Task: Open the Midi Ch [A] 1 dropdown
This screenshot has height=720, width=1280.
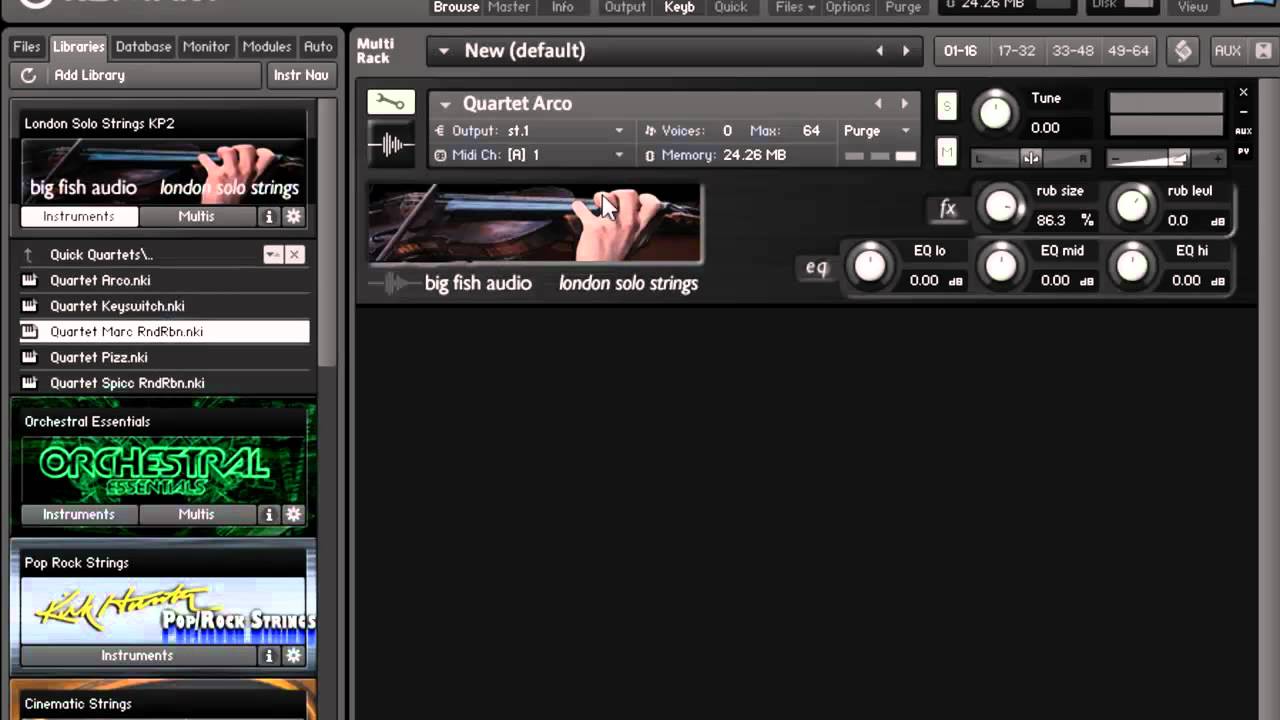Action: [619, 155]
